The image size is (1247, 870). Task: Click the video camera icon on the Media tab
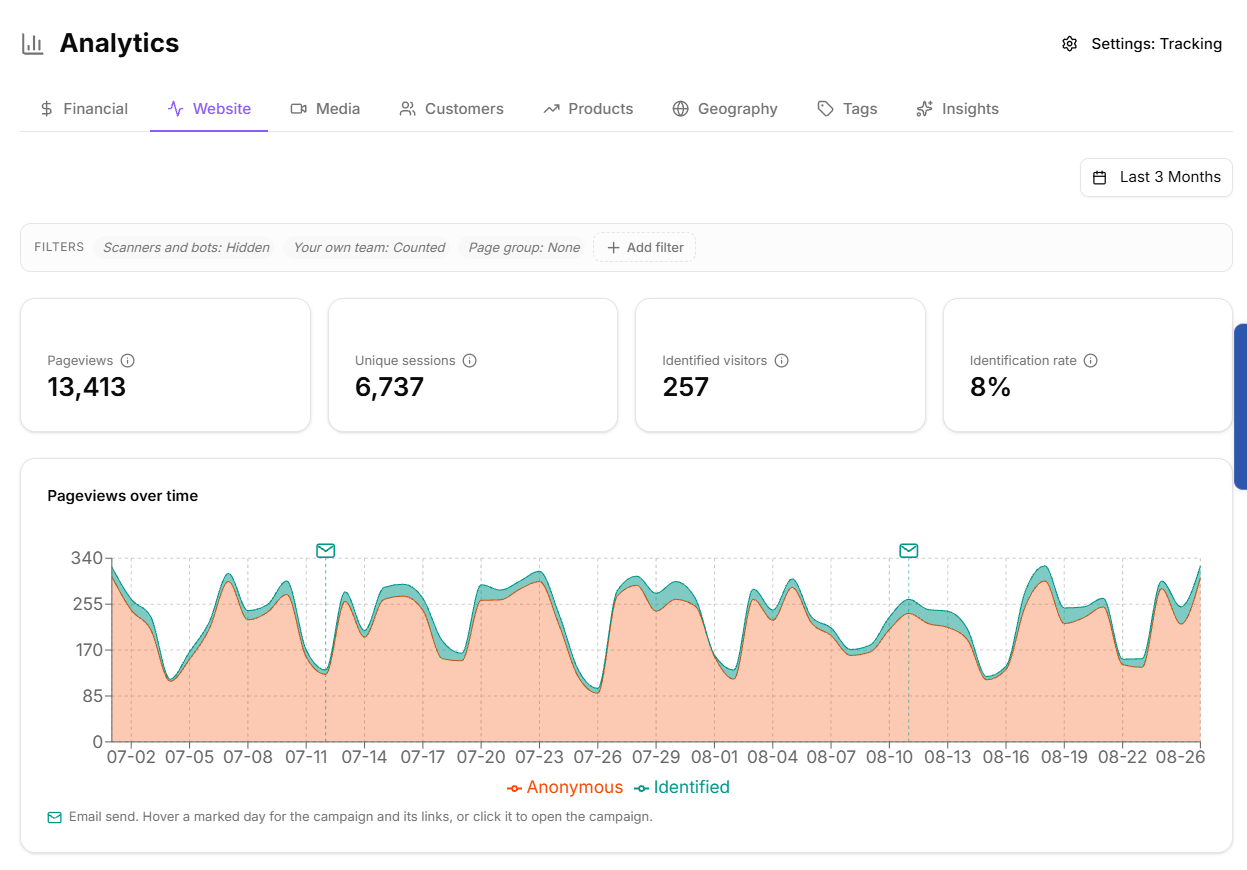[x=298, y=109]
